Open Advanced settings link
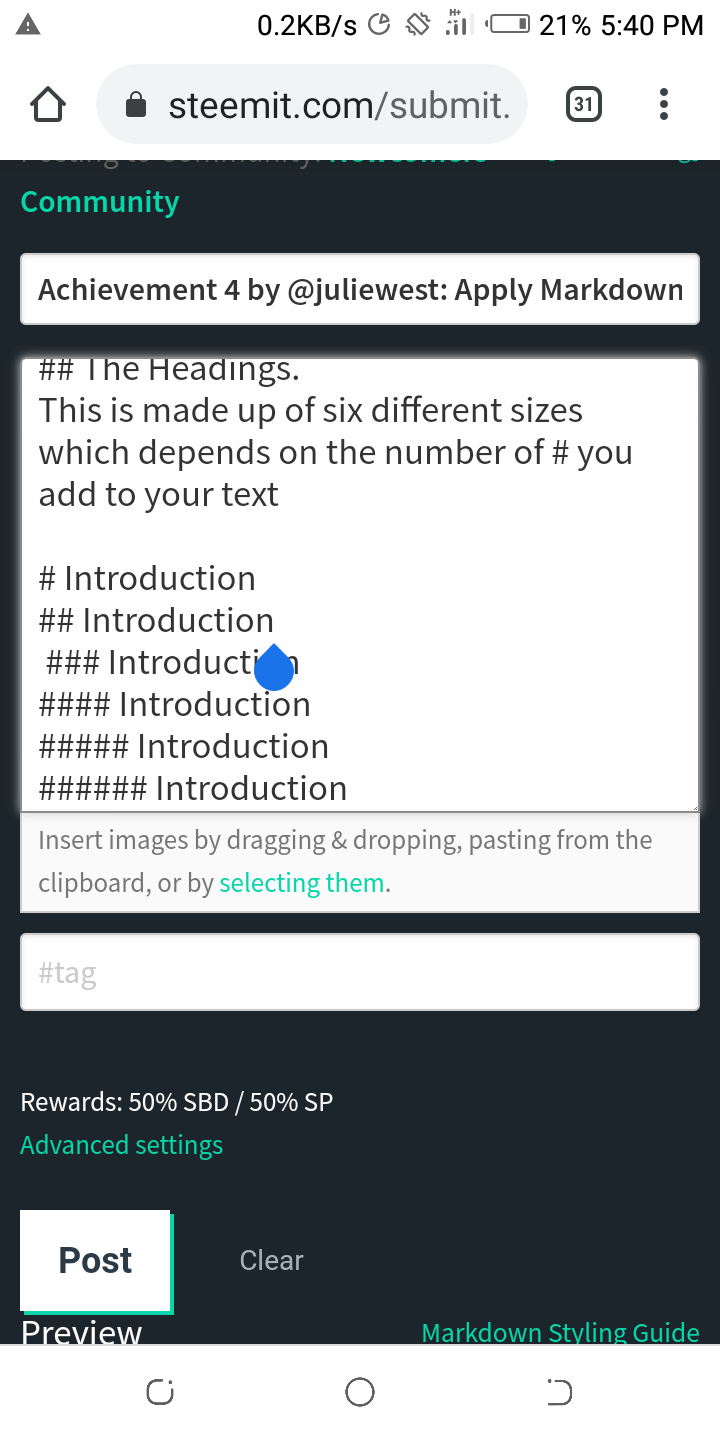The height and width of the screenshot is (1440, 720). point(122,1145)
